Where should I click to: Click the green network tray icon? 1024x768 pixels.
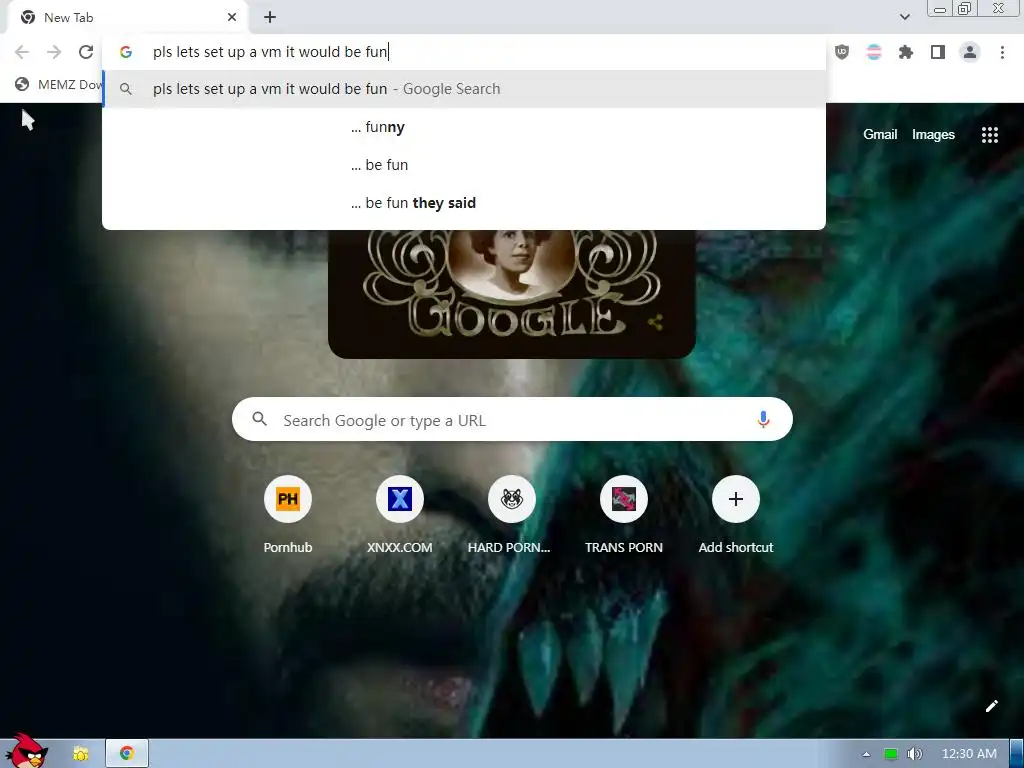coord(890,754)
